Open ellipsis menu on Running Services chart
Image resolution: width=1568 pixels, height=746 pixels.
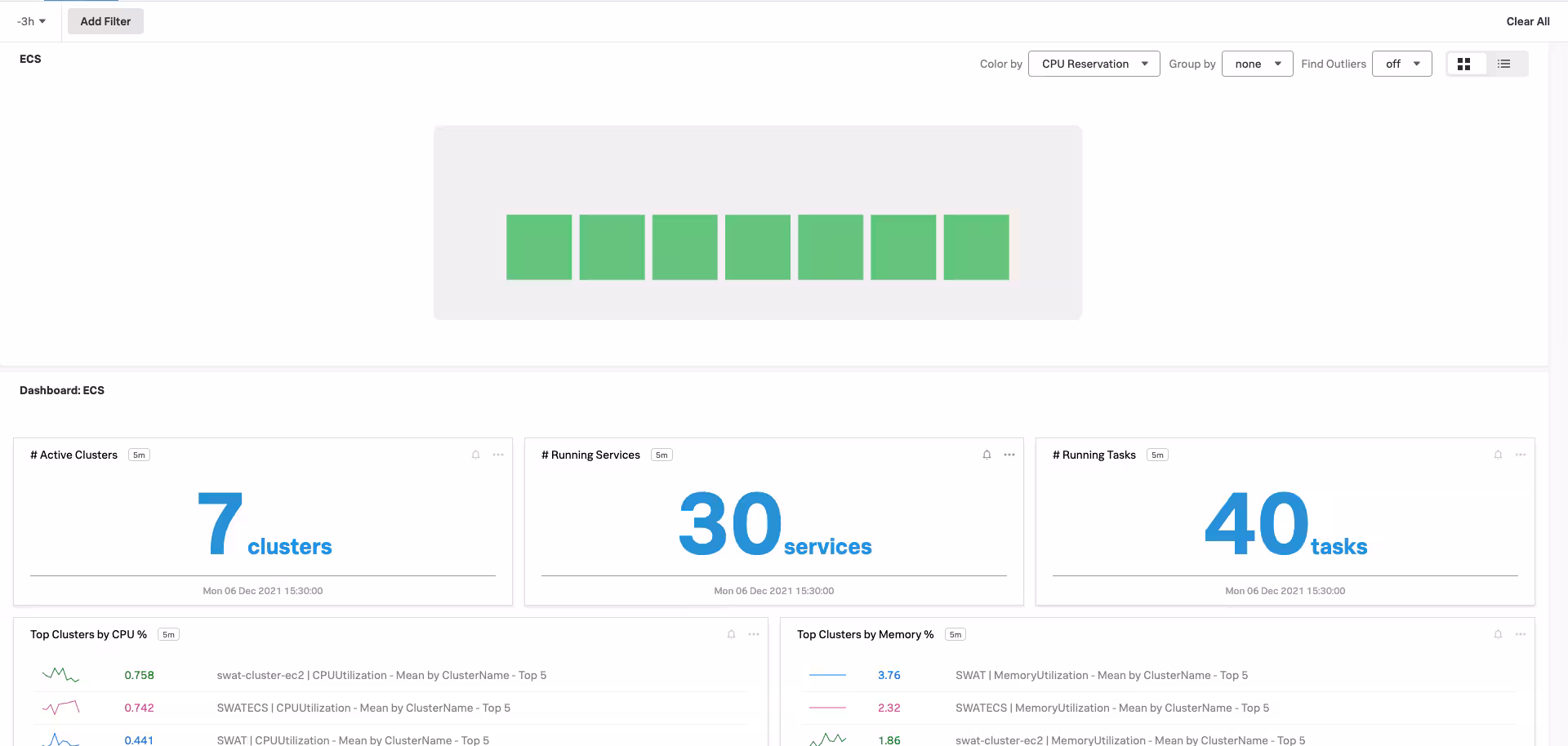click(x=1009, y=455)
